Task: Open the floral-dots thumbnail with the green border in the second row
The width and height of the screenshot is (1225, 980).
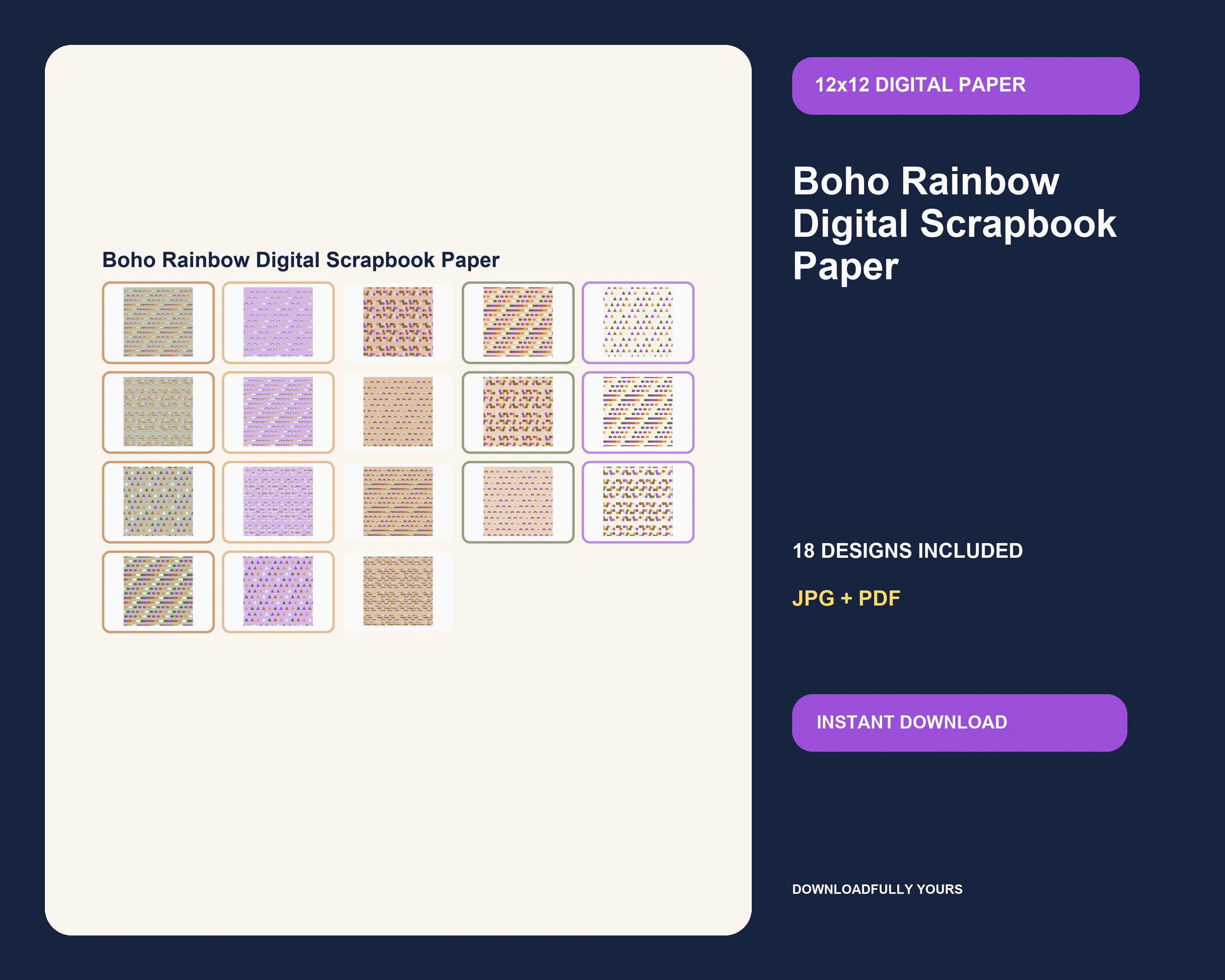Action: point(518,412)
